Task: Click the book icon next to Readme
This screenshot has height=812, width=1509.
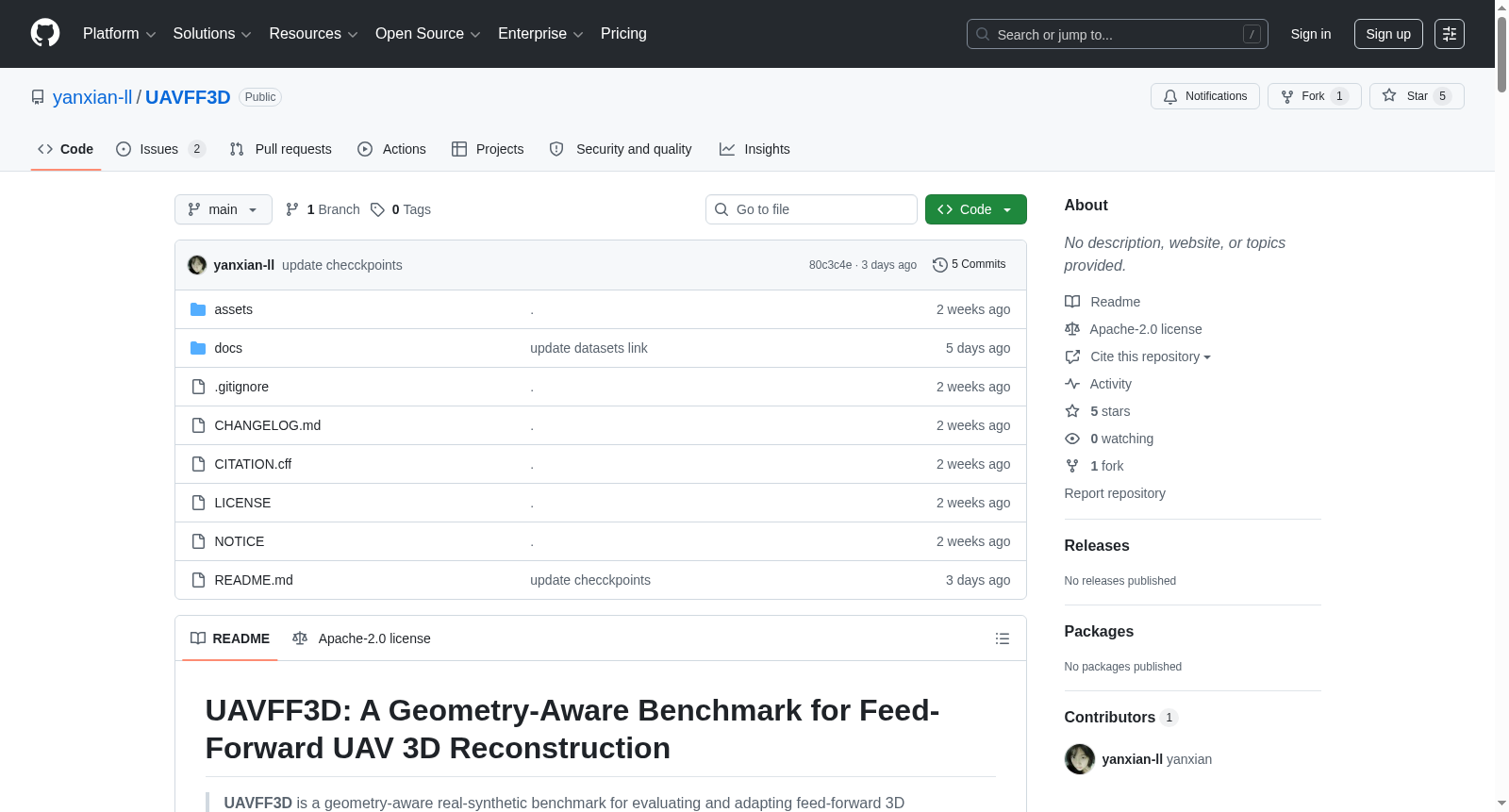Action: coord(1072,302)
